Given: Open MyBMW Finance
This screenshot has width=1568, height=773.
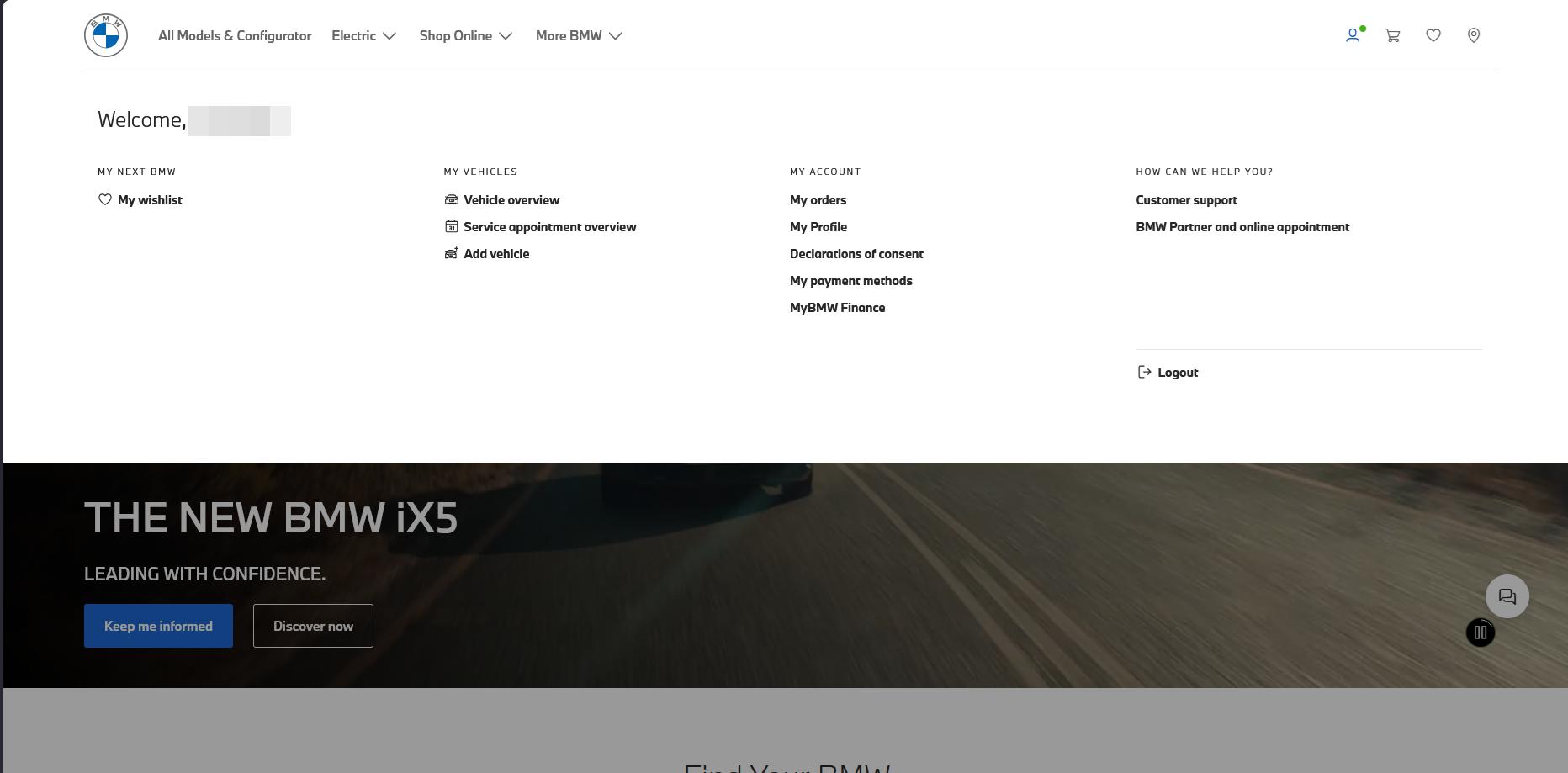Looking at the screenshot, I should tap(837, 307).
